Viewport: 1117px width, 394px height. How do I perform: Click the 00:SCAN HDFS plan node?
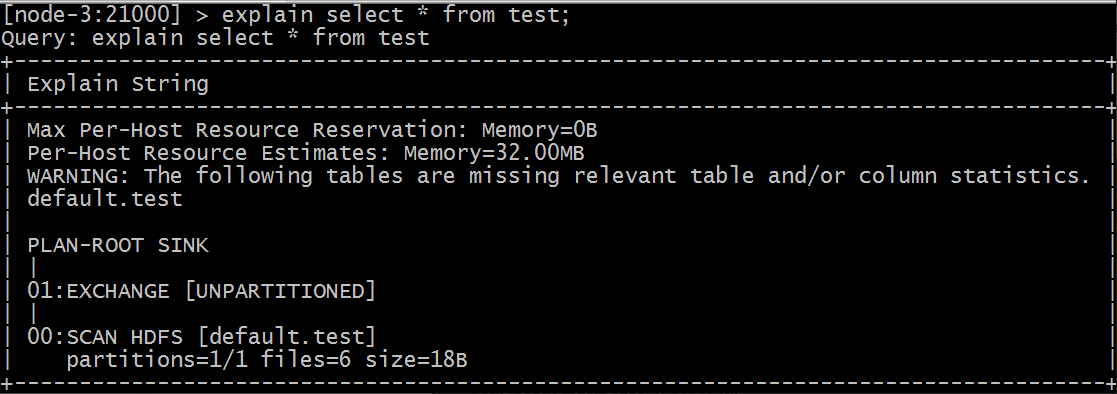[202, 336]
